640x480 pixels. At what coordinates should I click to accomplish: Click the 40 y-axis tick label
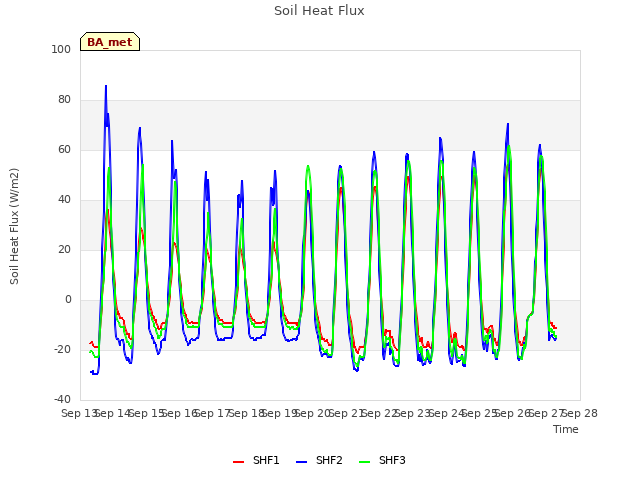[x=64, y=200]
